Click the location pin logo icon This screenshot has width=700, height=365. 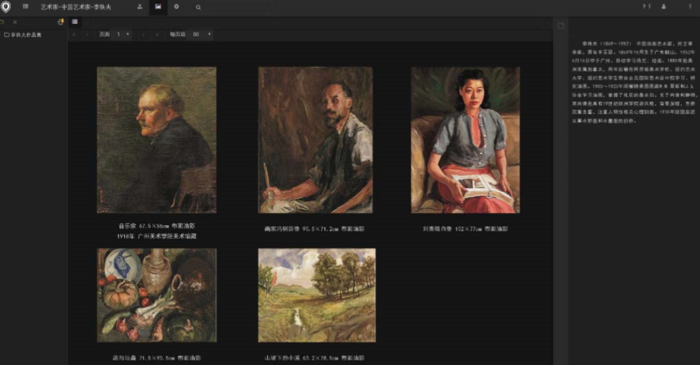coord(6,7)
